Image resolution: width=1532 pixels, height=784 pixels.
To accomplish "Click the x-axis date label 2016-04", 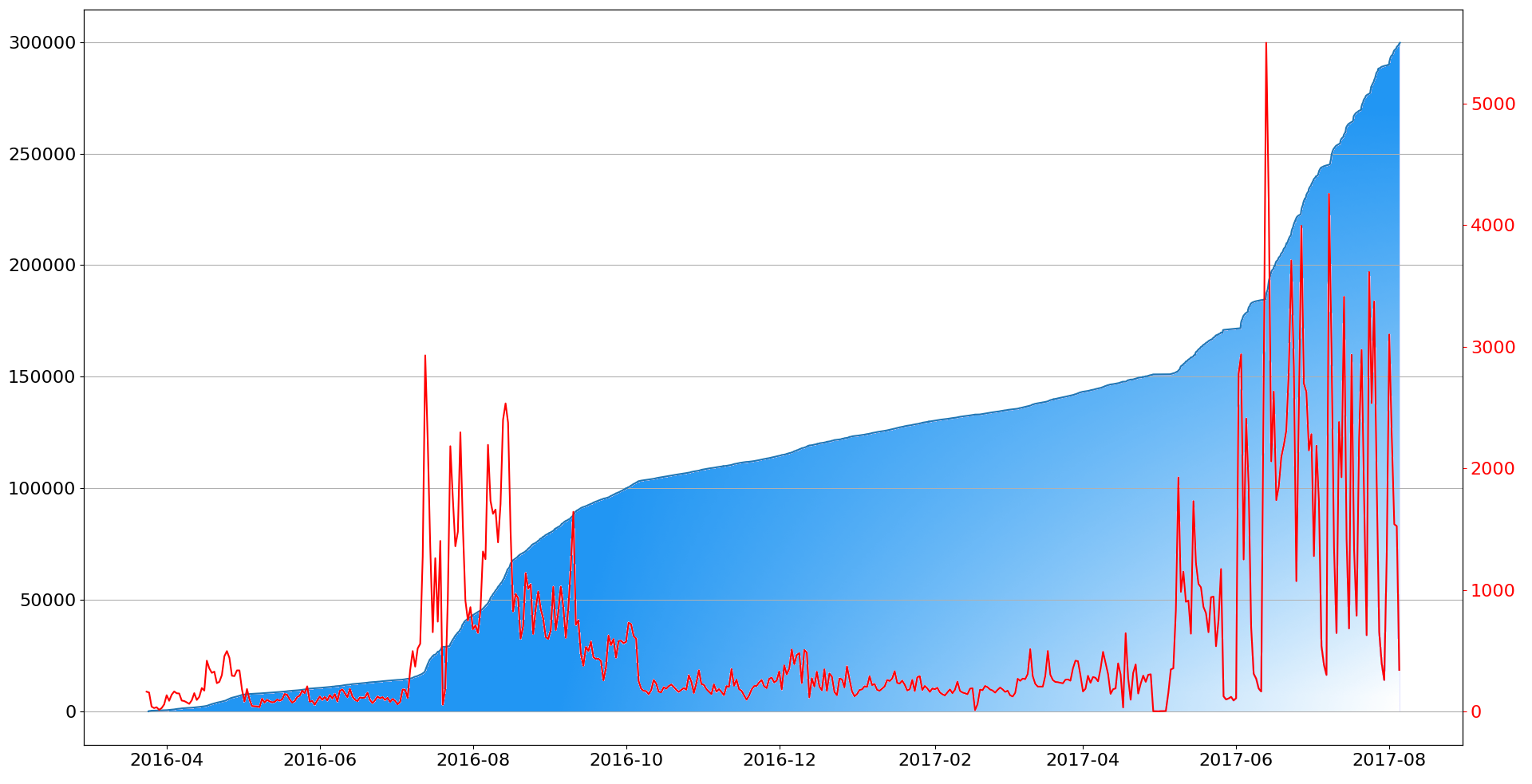I will (166, 760).
